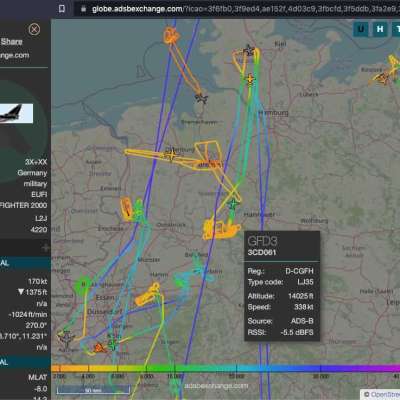Click the browser address bar URL
Image resolution: width=400 pixels, height=400 pixels.
[x=245, y=9]
